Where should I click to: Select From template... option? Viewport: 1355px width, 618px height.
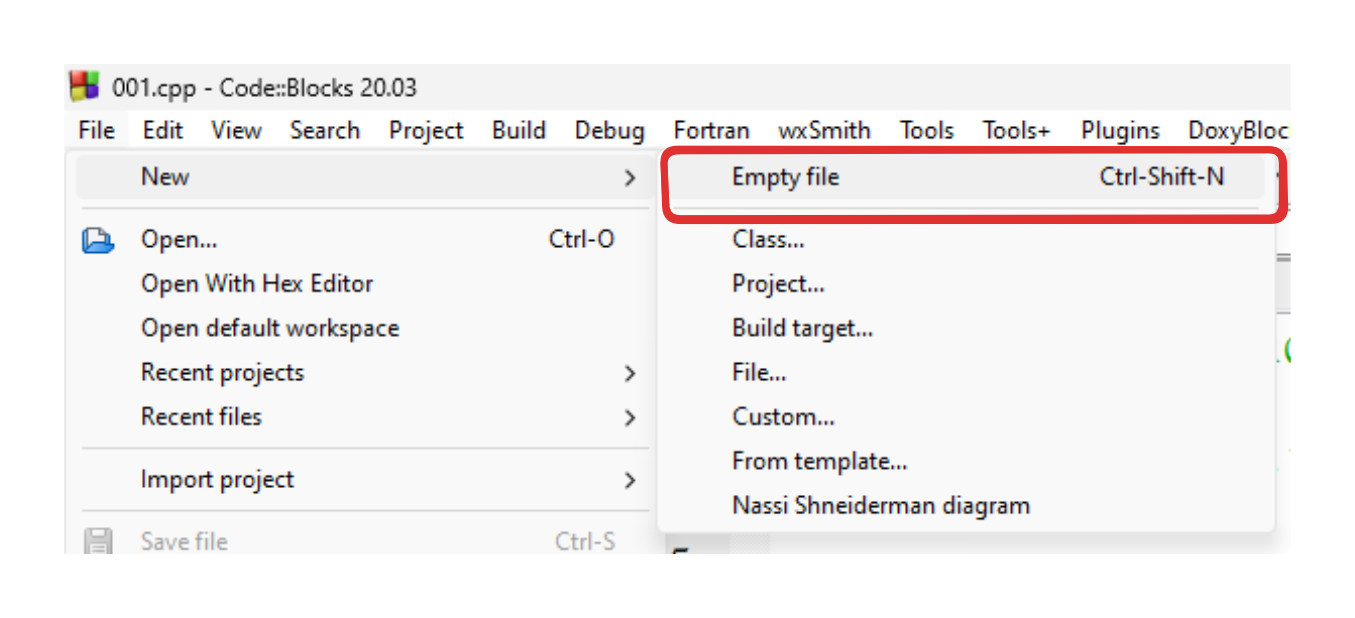pos(819,461)
